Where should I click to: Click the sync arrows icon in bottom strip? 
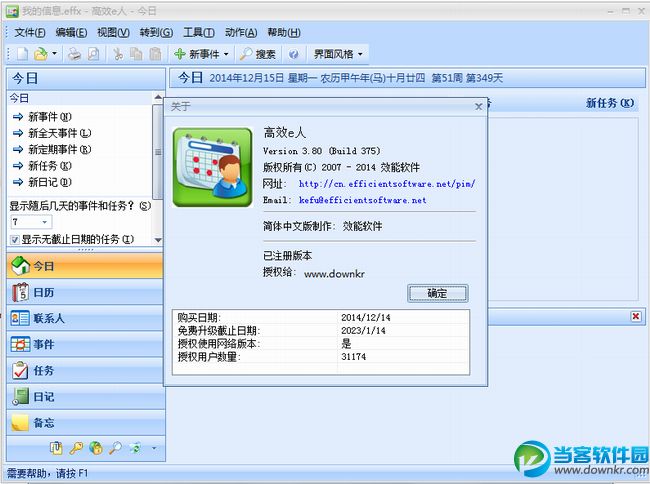tap(135, 448)
